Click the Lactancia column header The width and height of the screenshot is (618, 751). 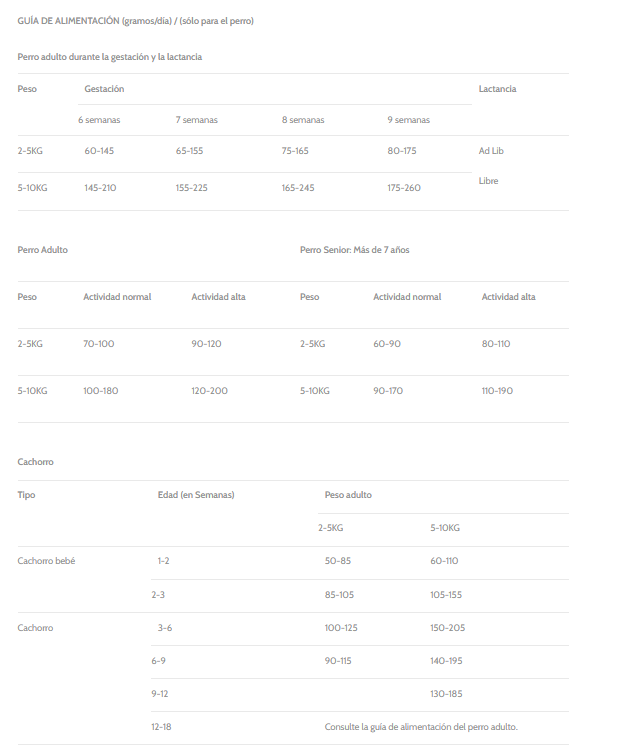[497, 89]
